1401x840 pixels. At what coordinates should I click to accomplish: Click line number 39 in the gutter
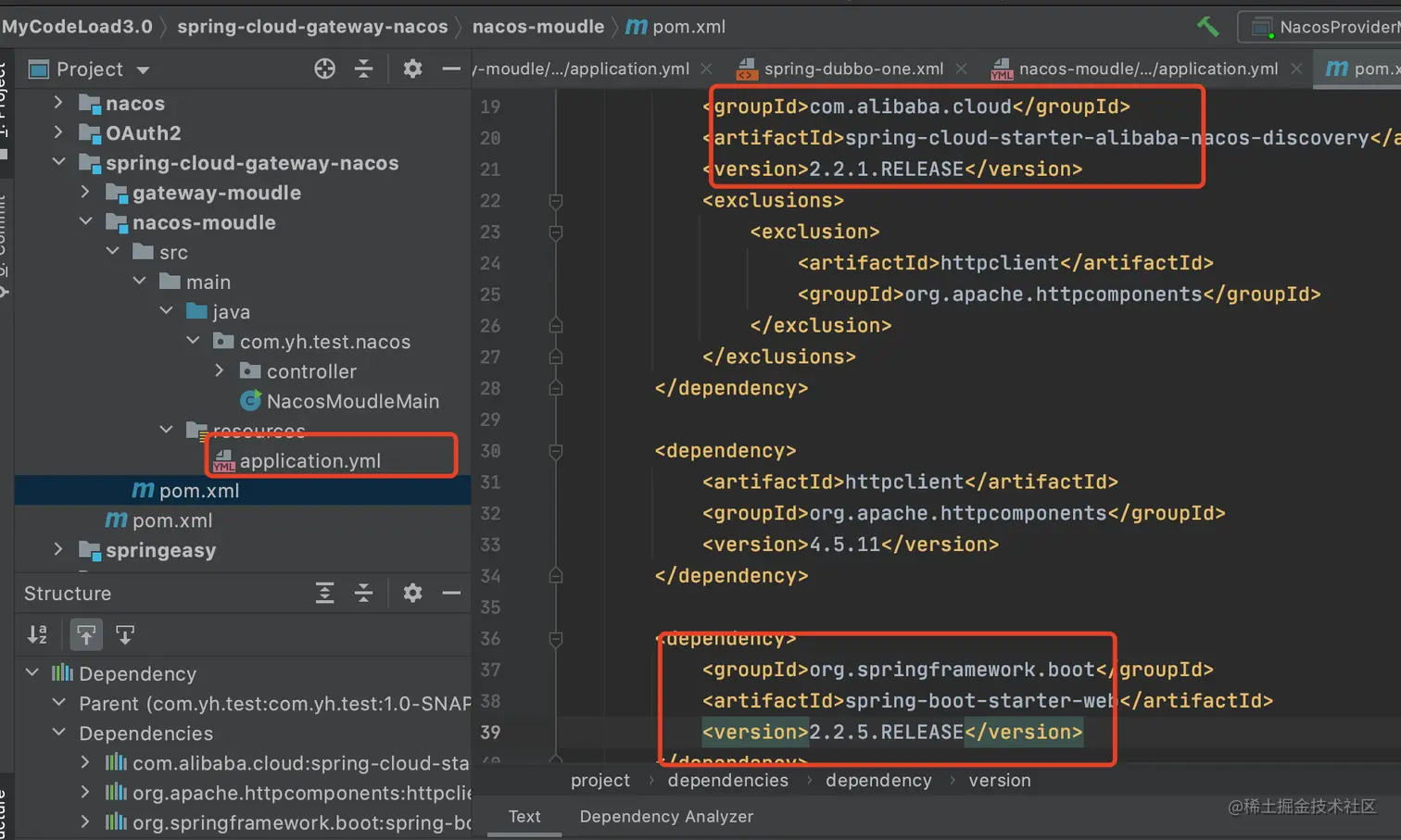(x=490, y=732)
